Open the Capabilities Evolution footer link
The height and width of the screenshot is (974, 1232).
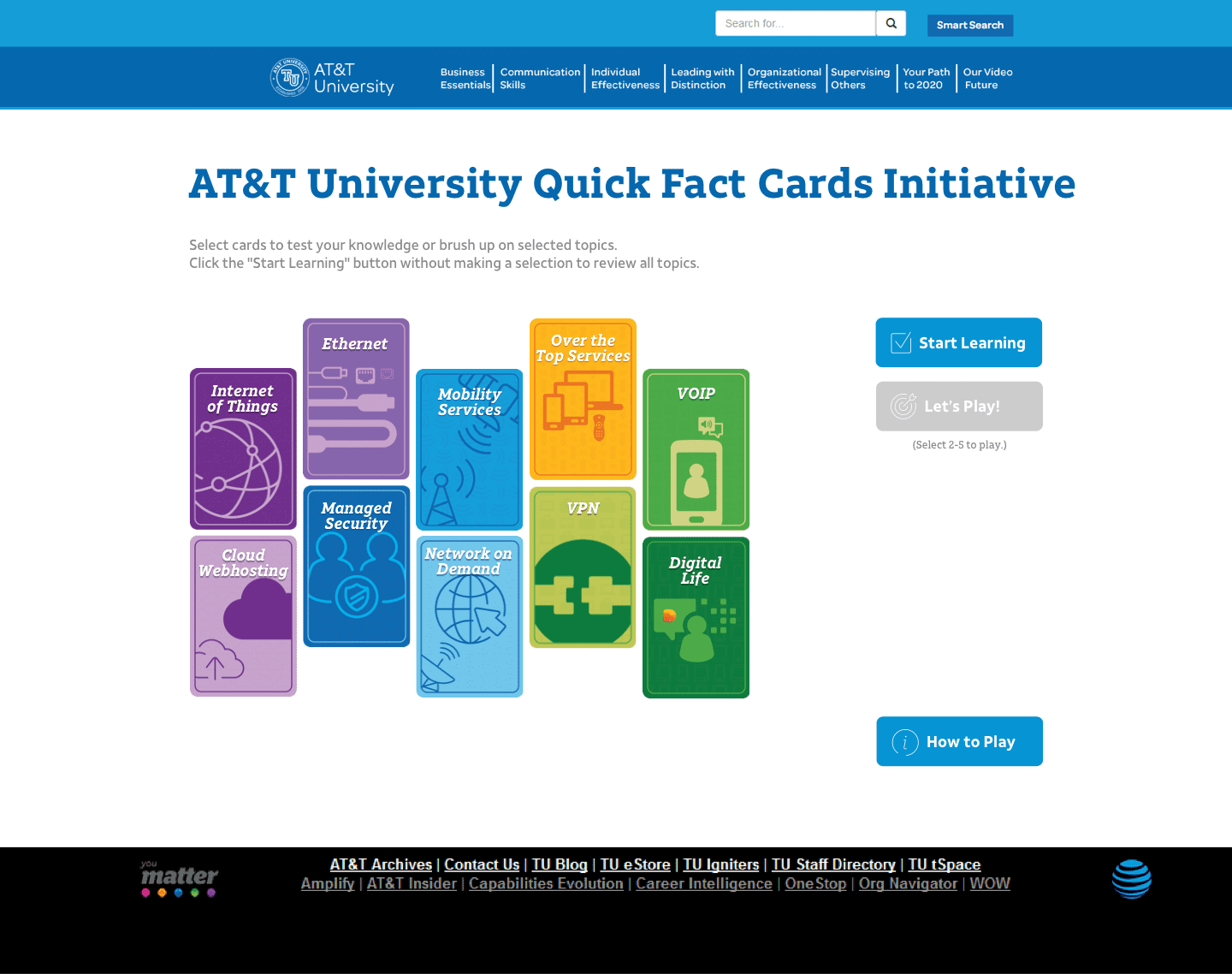click(x=546, y=883)
